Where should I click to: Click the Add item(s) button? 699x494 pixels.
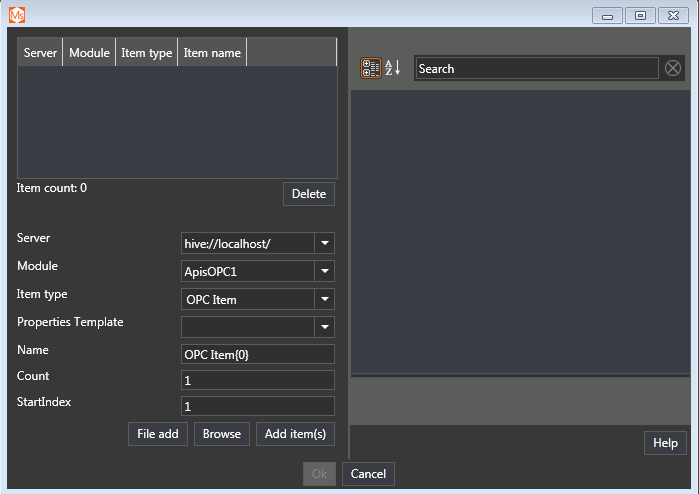click(x=295, y=434)
